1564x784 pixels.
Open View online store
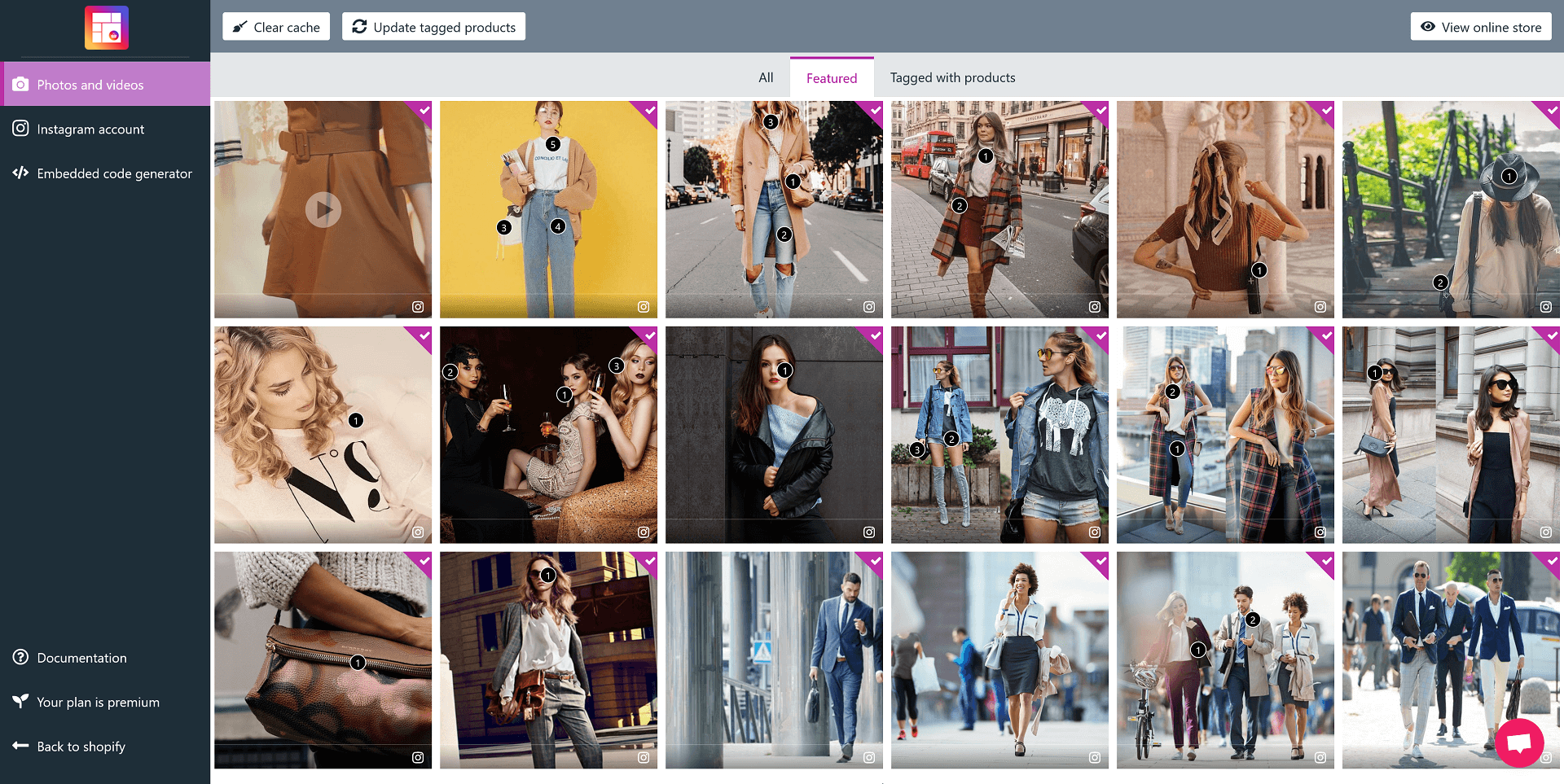1481,27
